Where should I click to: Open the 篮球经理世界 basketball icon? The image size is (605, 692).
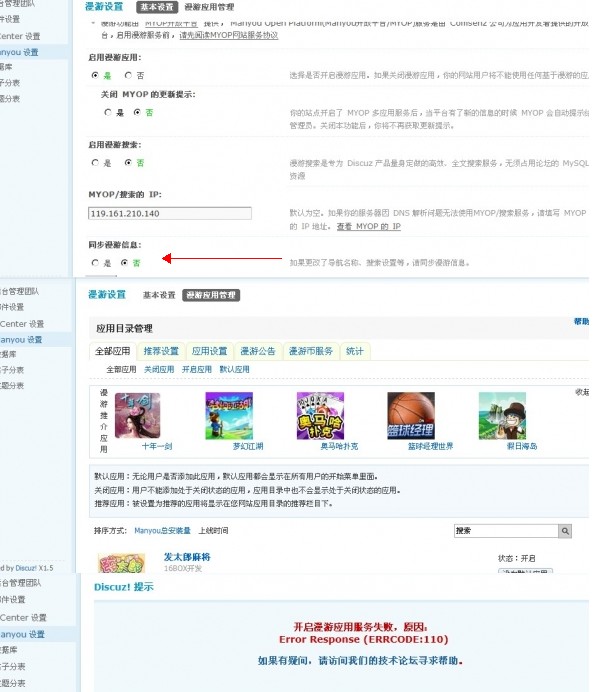click(x=411, y=416)
